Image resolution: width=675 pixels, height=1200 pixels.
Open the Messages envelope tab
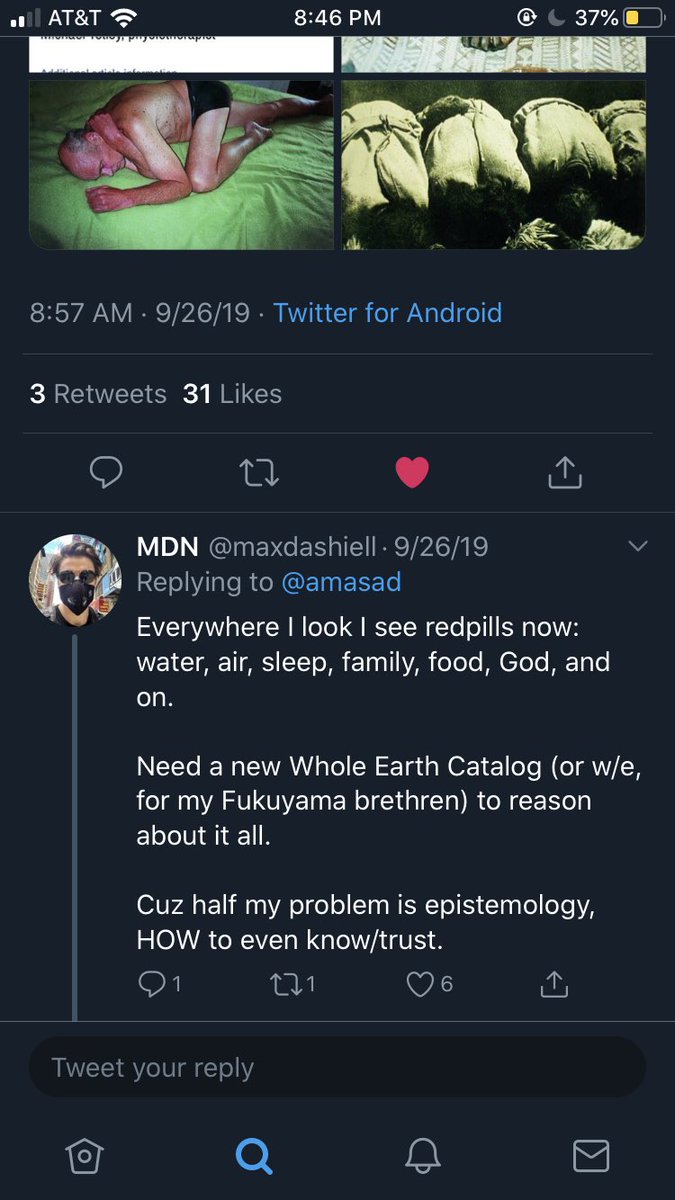[591, 1156]
